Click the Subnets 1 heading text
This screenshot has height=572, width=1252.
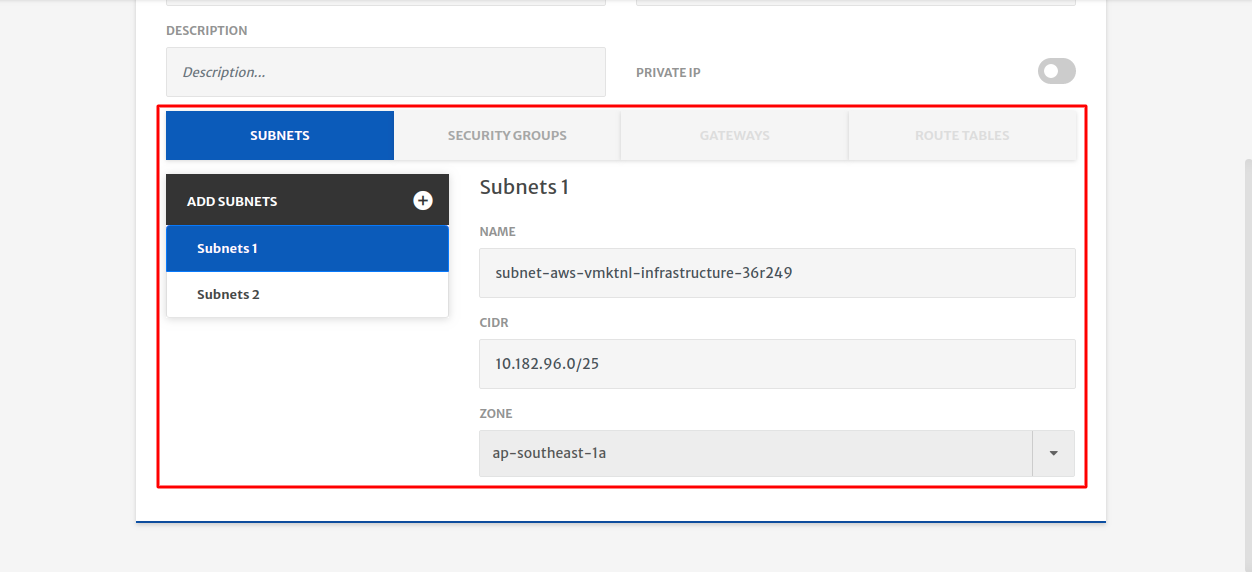coord(524,187)
